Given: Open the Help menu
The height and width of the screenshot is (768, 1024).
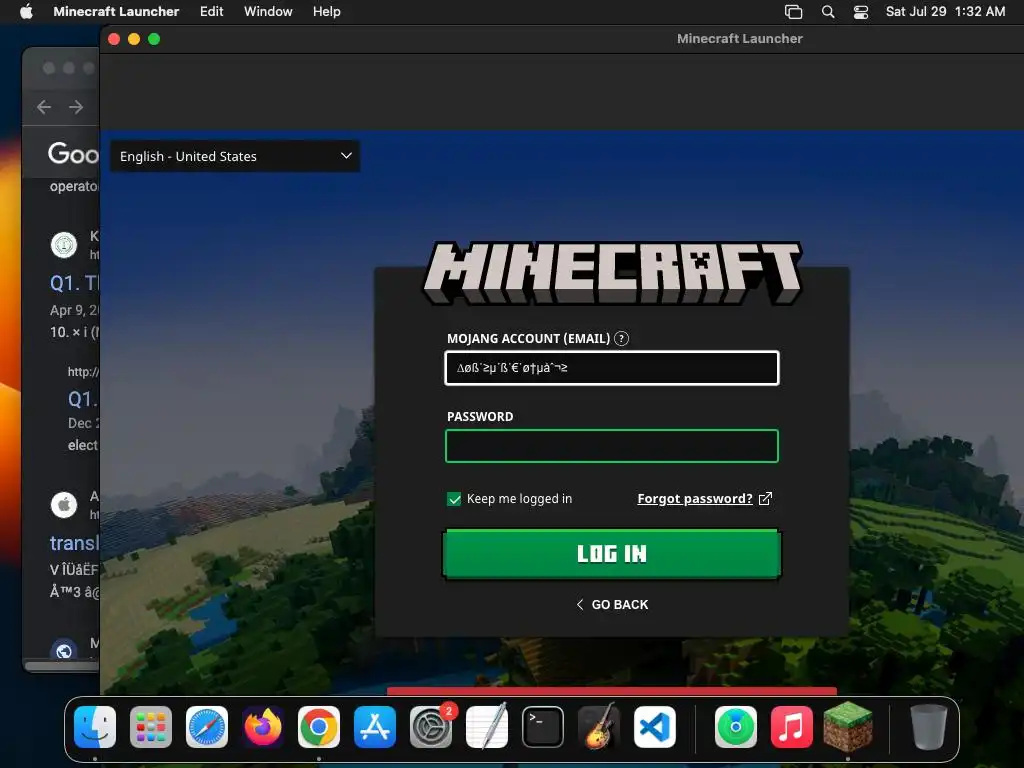Looking at the screenshot, I should [x=327, y=11].
